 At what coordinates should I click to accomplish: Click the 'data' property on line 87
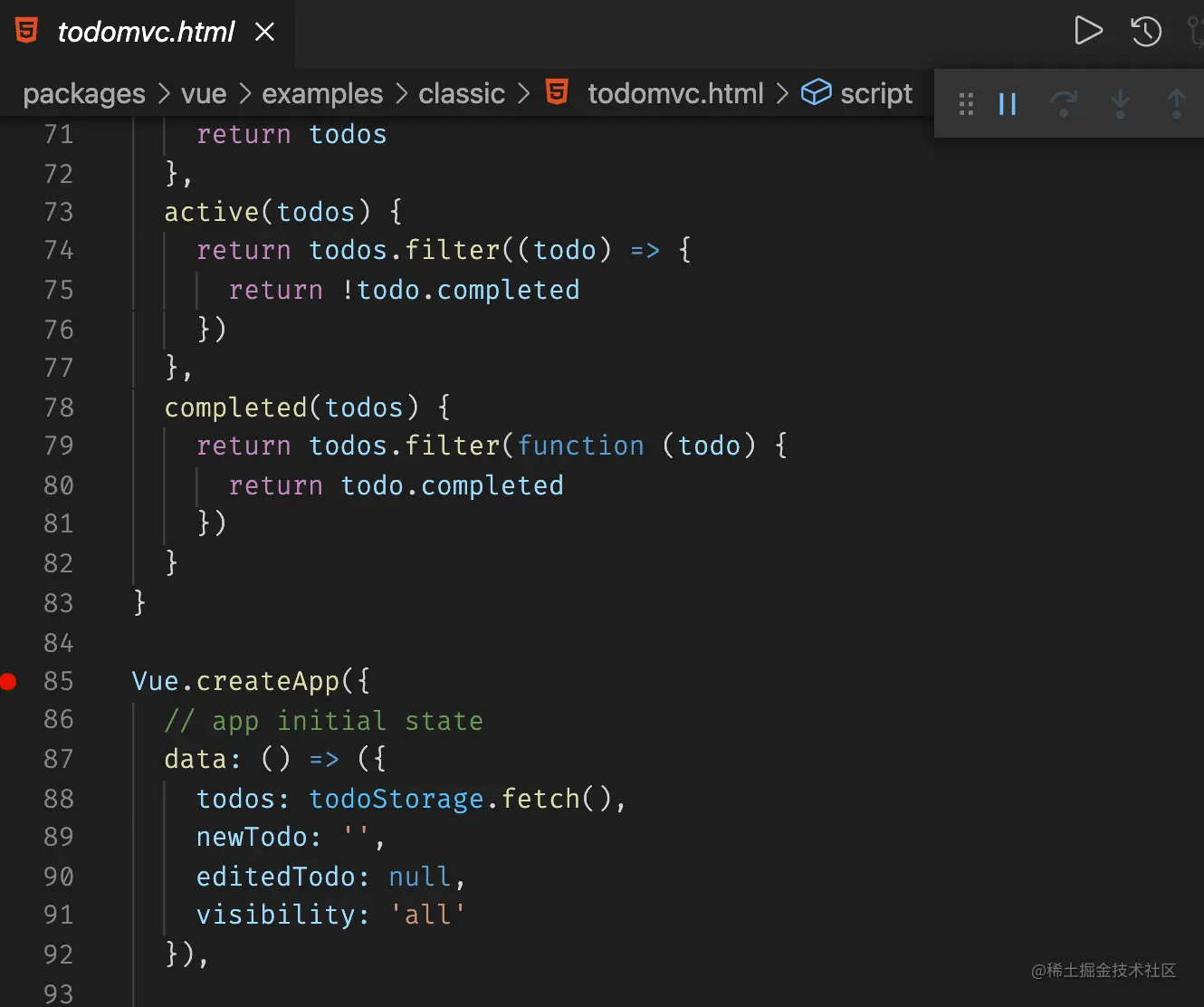(196, 759)
